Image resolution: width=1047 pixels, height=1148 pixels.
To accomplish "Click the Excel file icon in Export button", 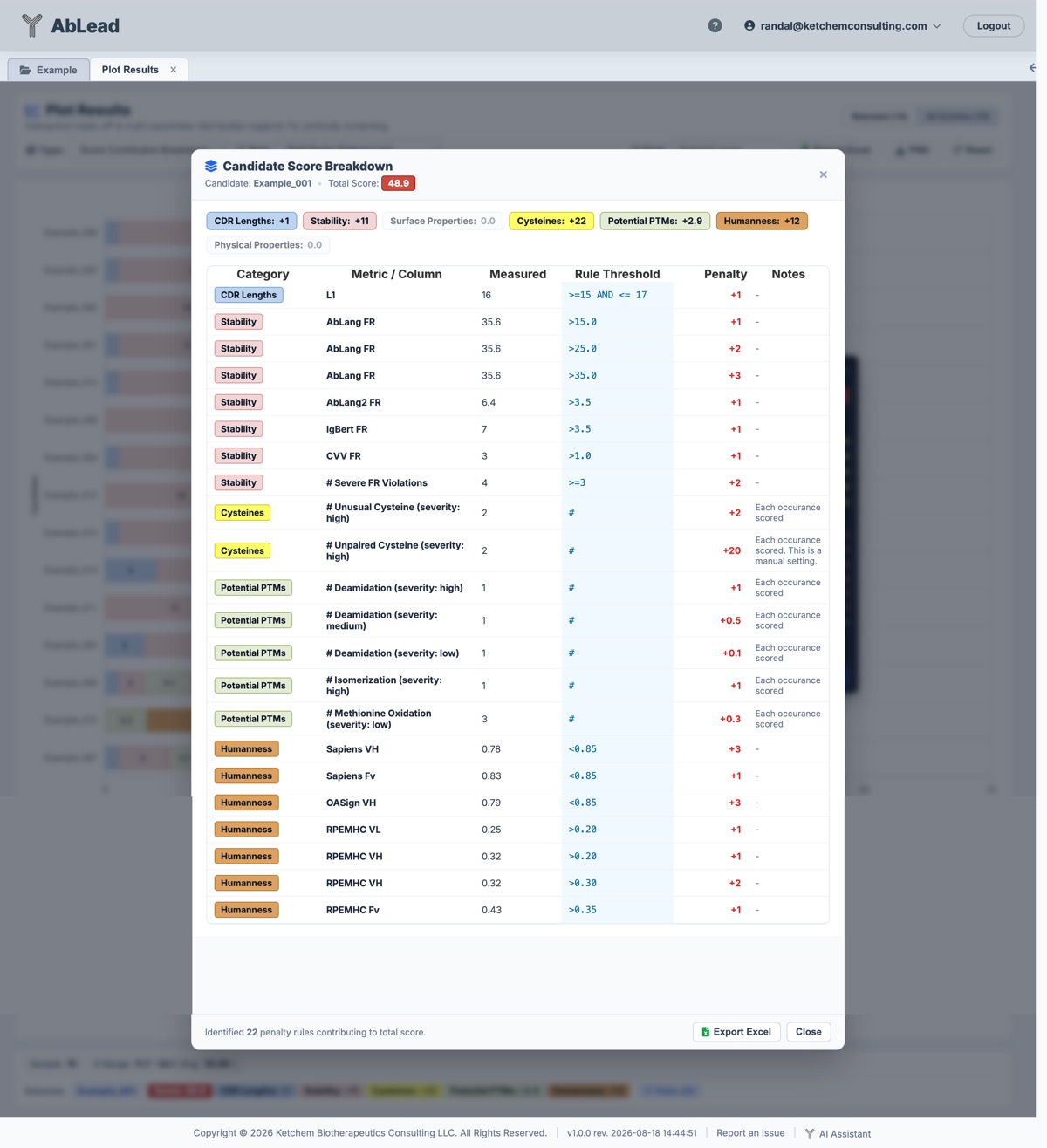I will 705,1032.
